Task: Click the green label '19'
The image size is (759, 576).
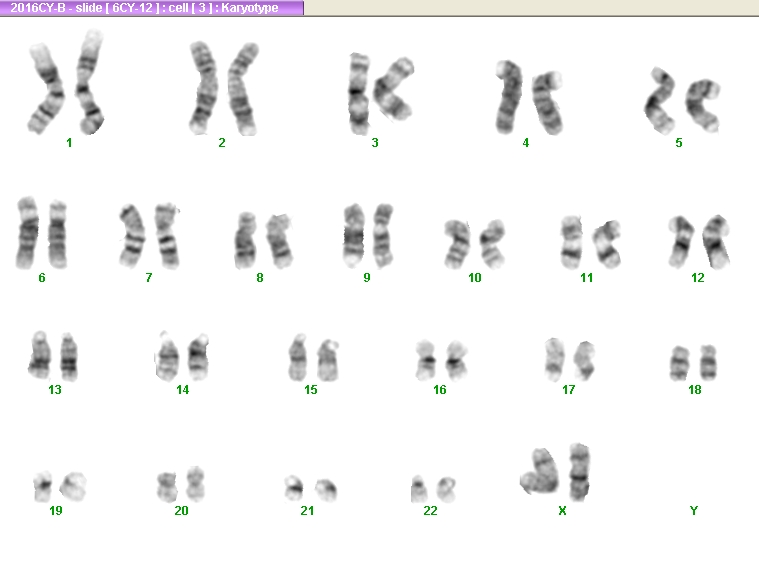Action: (56, 511)
